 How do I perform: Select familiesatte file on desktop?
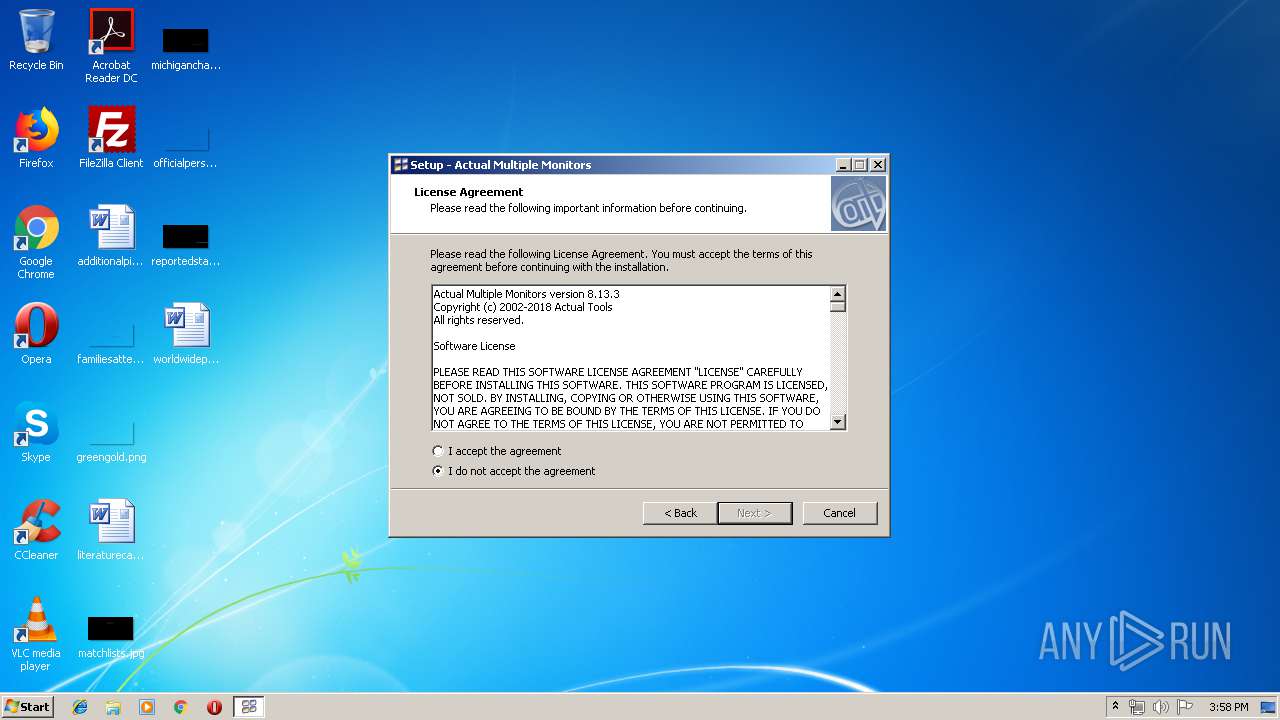pos(111,340)
